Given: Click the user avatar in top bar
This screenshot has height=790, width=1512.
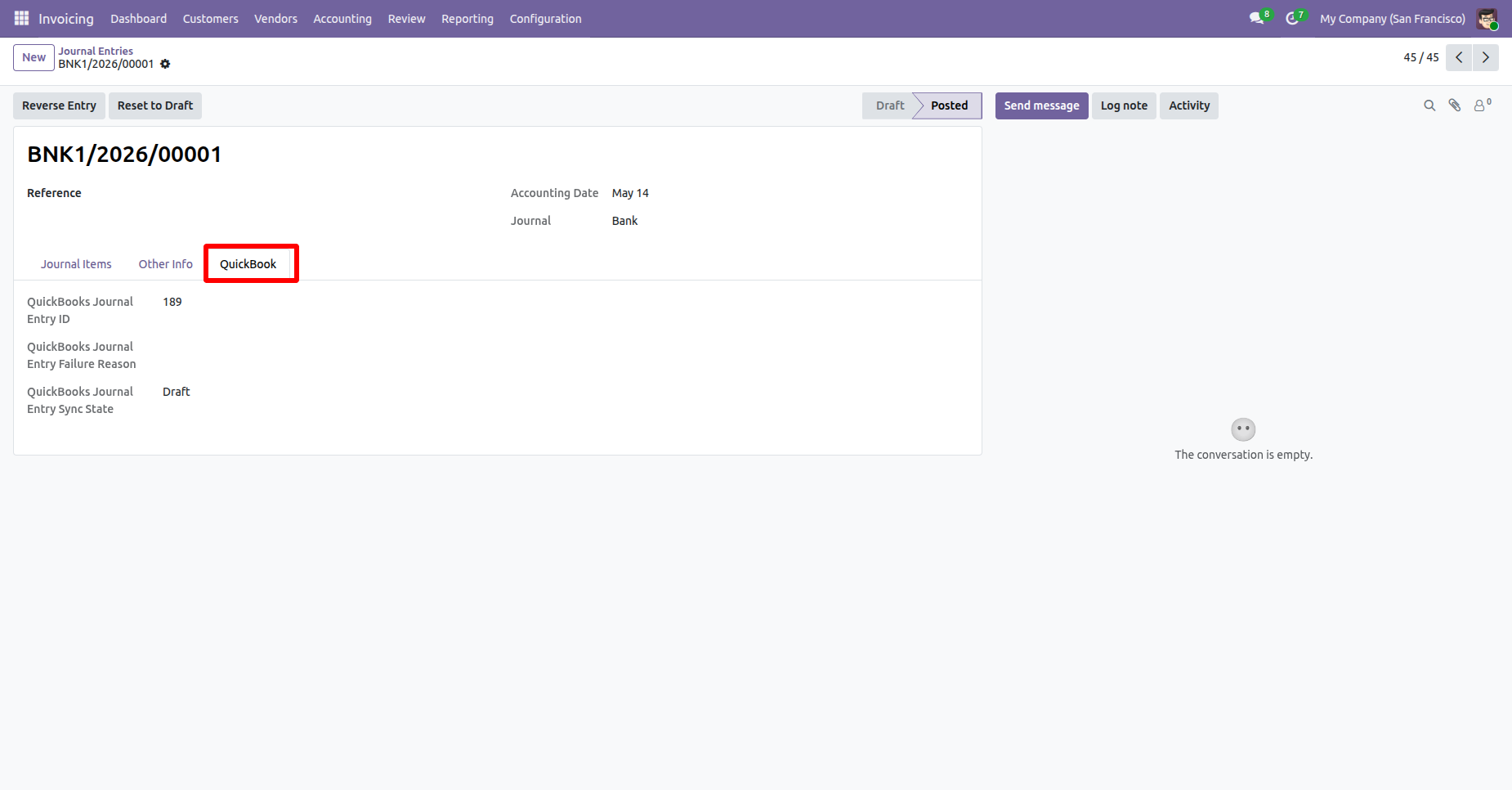Looking at the screenshot, I should [x=1487, y=18].
